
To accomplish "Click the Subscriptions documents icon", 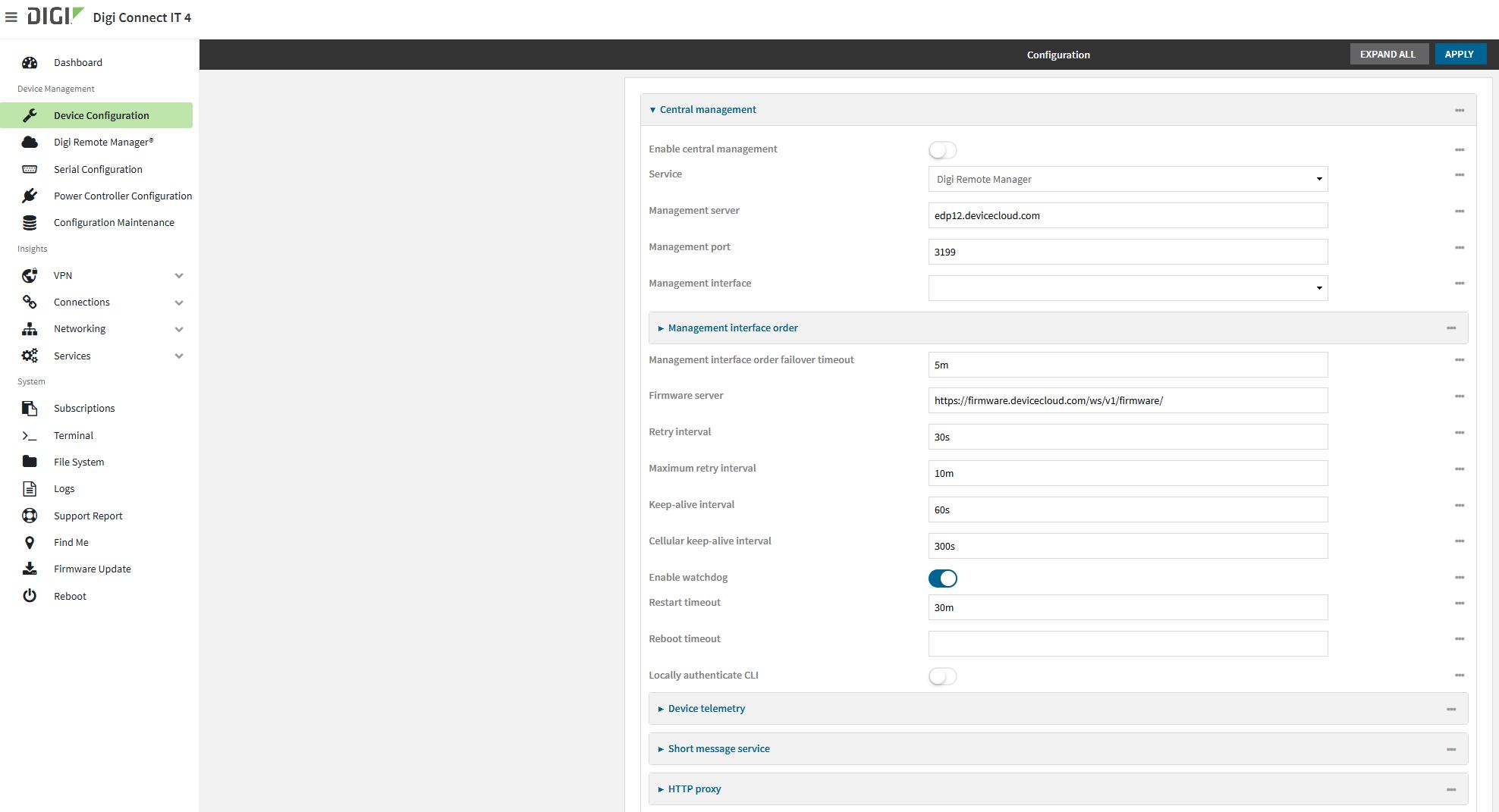I will pyautogui.click(x=30, y=408).
